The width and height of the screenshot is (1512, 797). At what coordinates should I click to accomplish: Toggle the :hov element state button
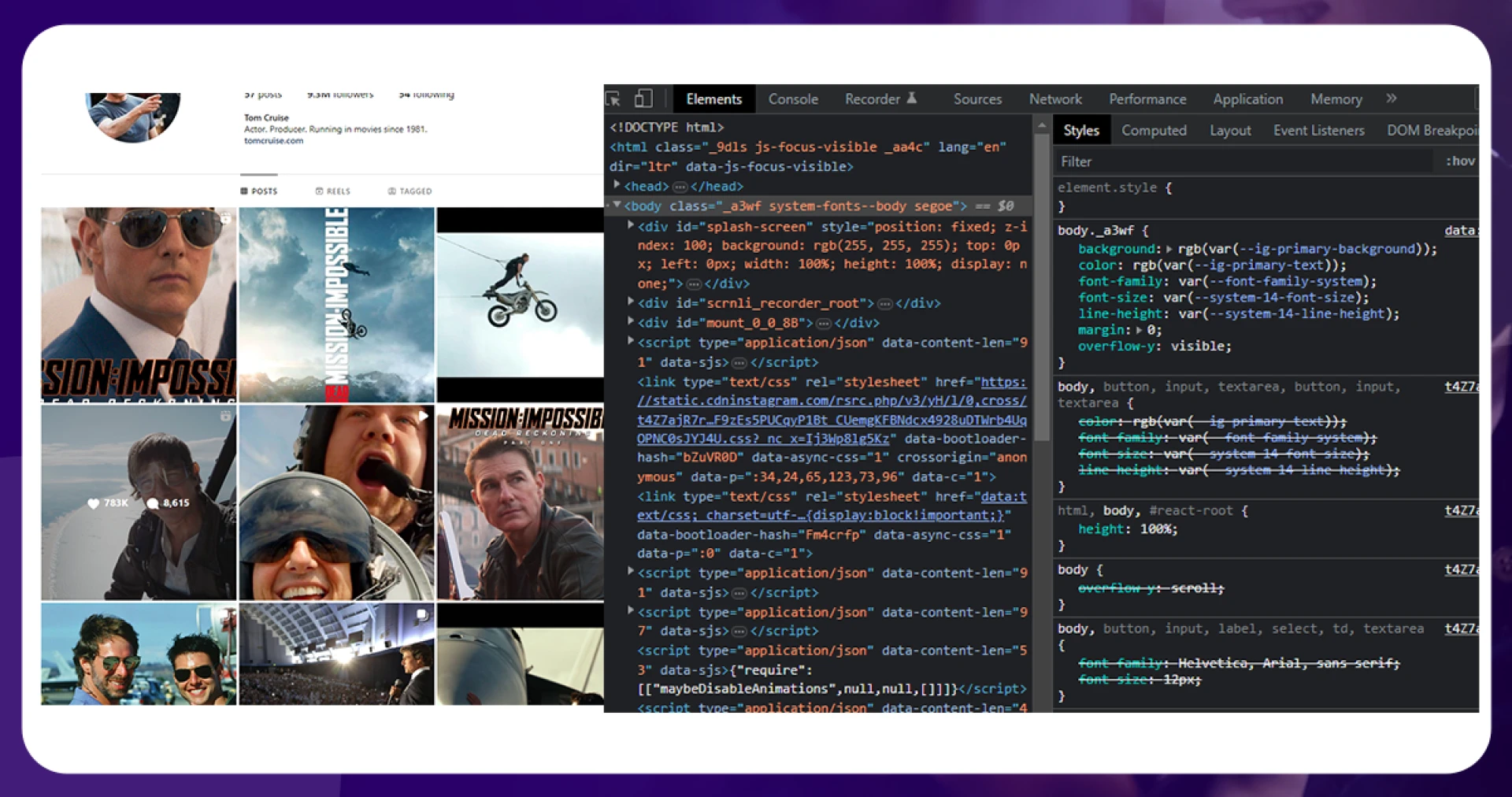click(1459, 161)
